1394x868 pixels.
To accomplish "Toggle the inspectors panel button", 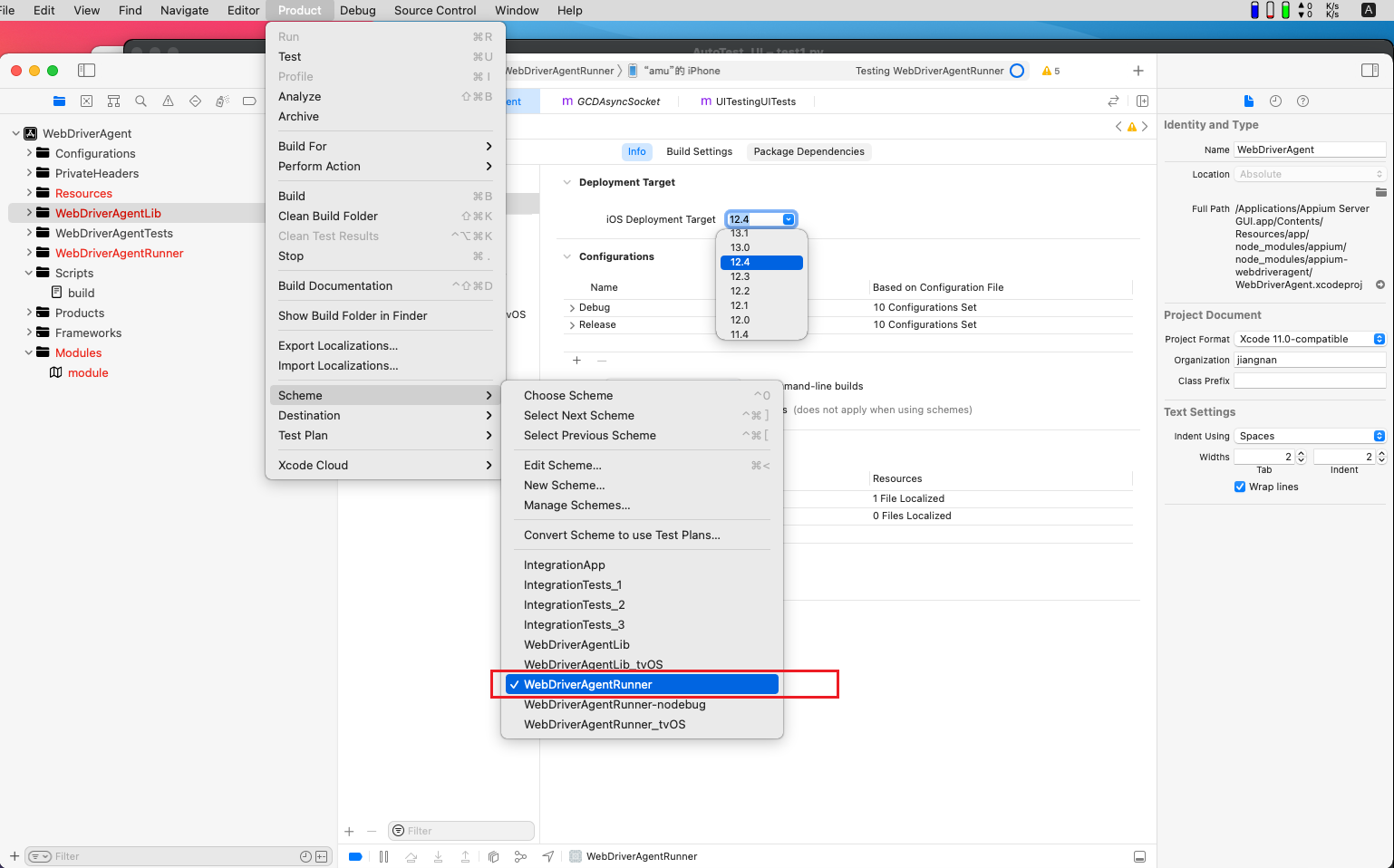I will tap(1370, 71).
